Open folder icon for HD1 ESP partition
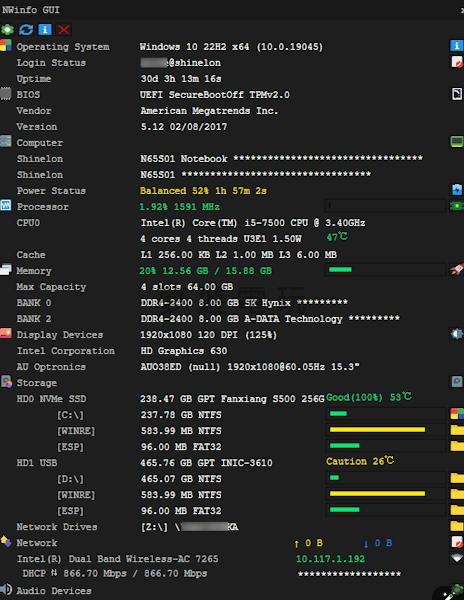Screen dimensions: 464x600 pyautogui.click(x=457, y=510)
